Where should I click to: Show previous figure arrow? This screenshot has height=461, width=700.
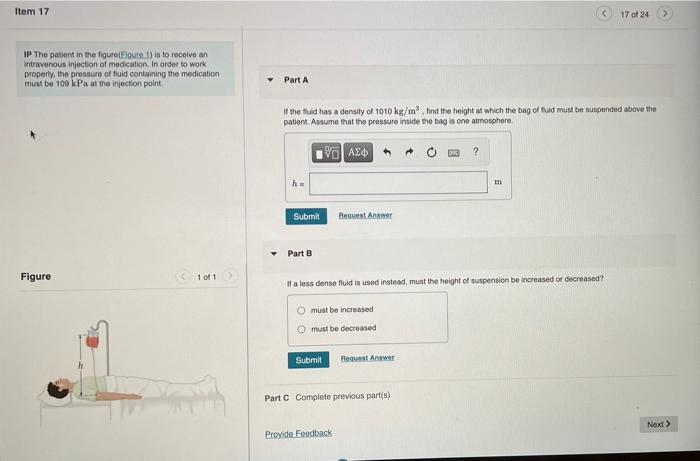point(183,277)
